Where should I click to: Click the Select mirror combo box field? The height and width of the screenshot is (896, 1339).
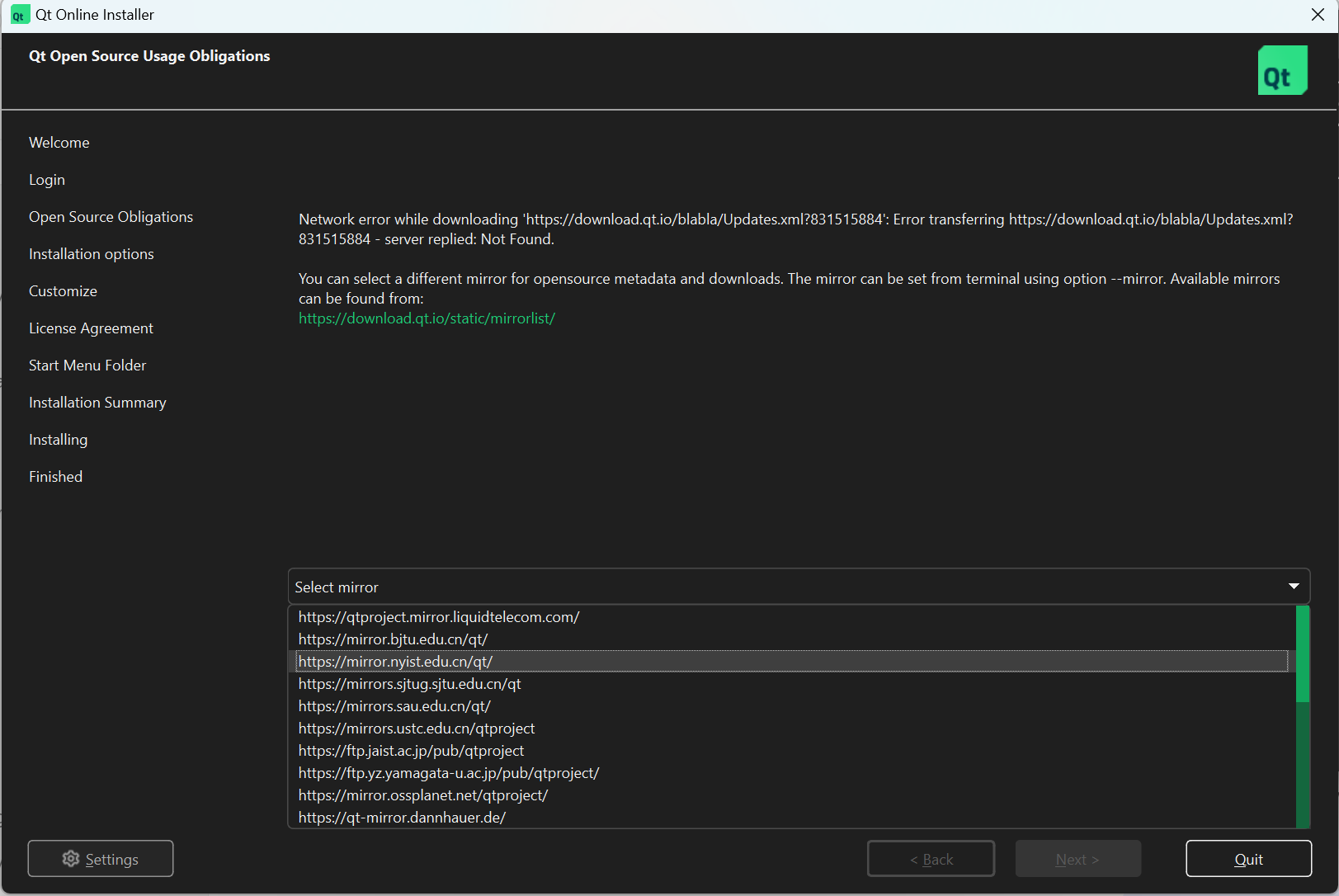799,587
